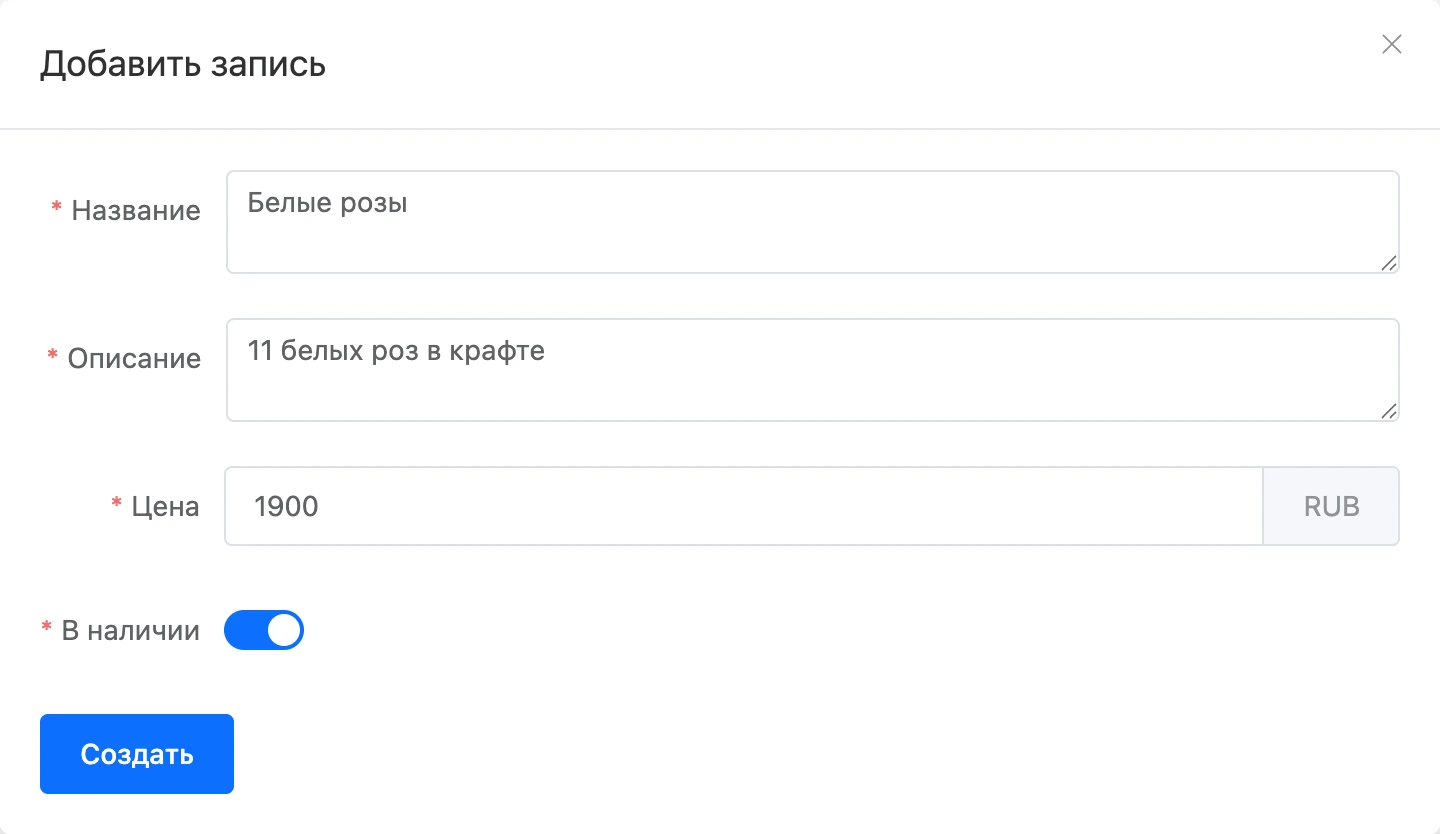This screenshot has height=834, width=1440.
Task: Click red asterisk beside Цена
Action: [x=116, y=502]
